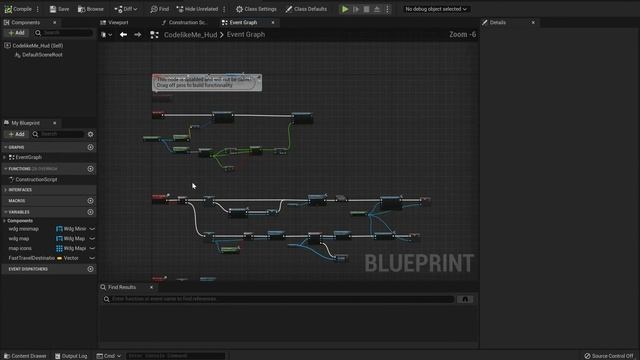Select DefaultSceneRoot component

coord(42,55)
